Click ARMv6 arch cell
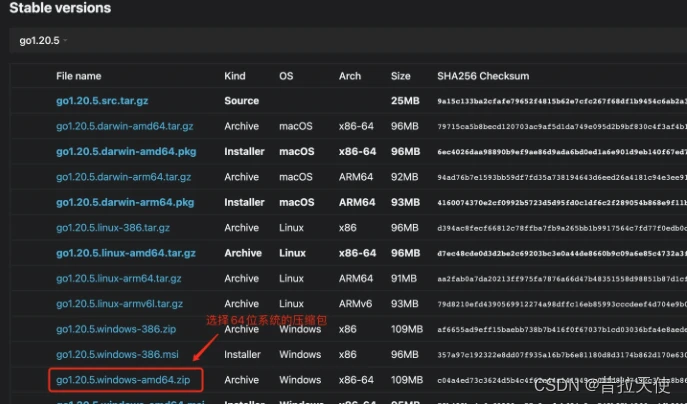 (x=355, y=304)
